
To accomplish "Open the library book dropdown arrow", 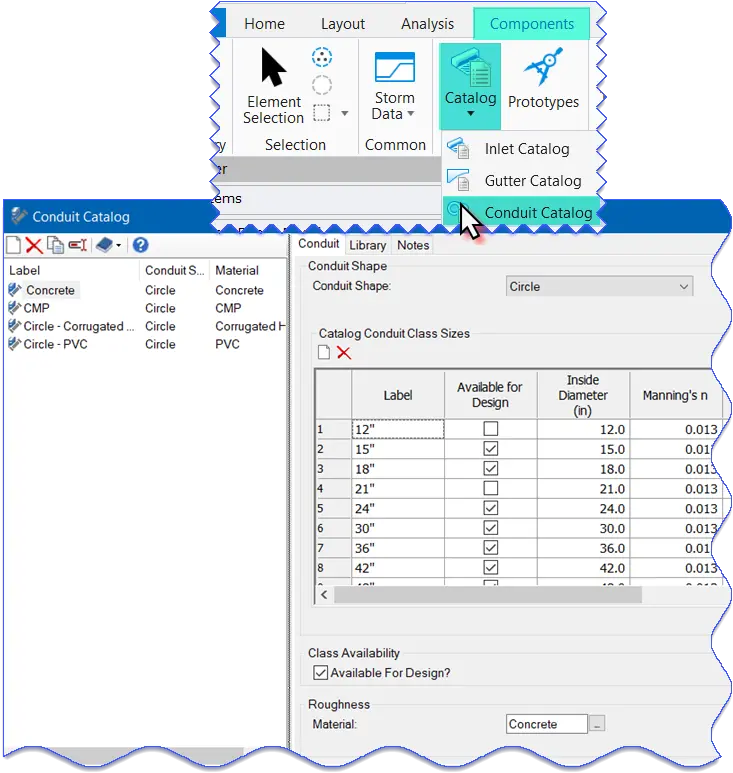I will 118,246.
